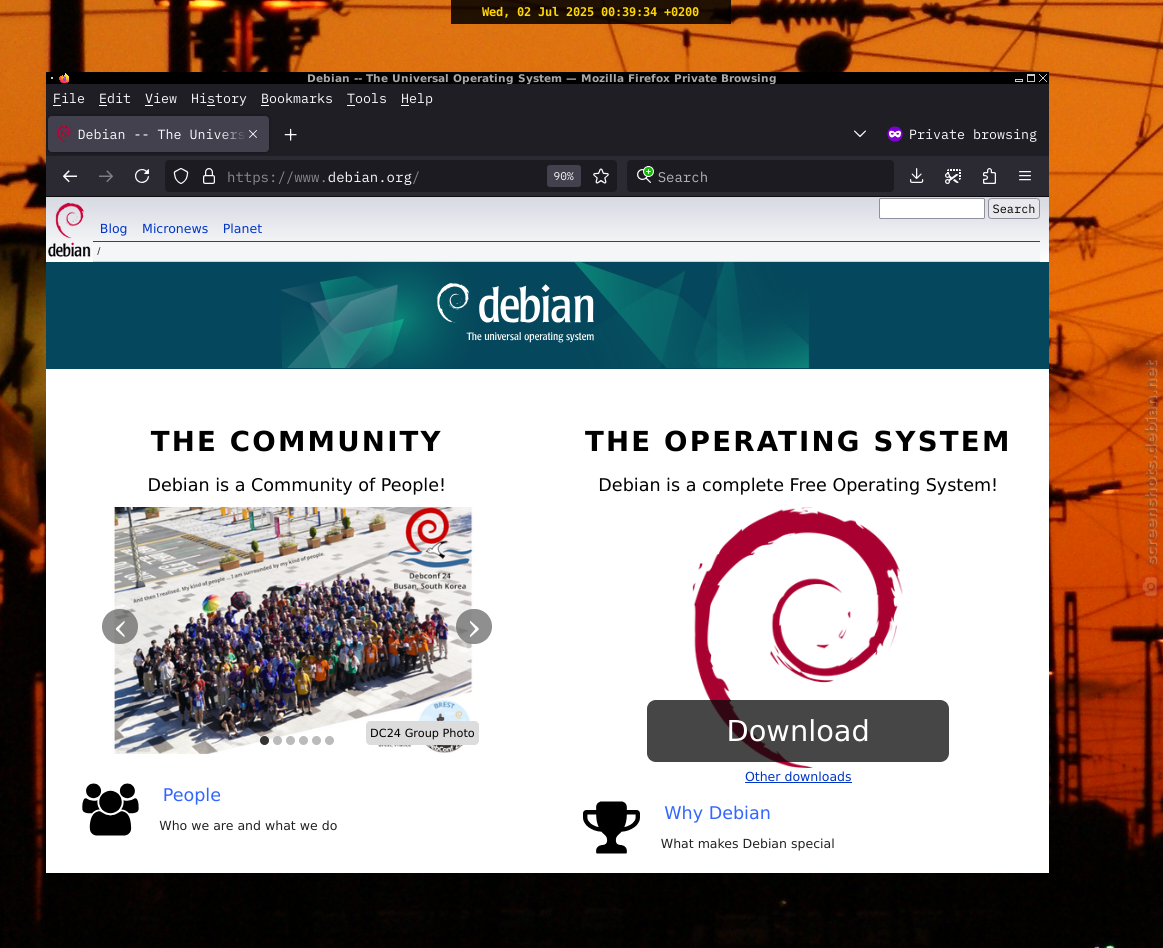Go back using the back arrow
The height and width of the screenshot is (948, 1163).
(x=70, y=177)
